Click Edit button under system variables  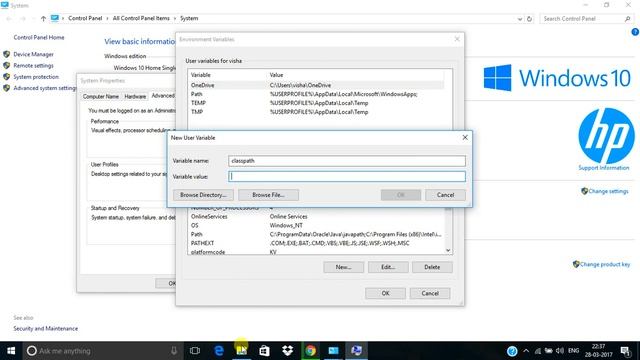[388, 267]
